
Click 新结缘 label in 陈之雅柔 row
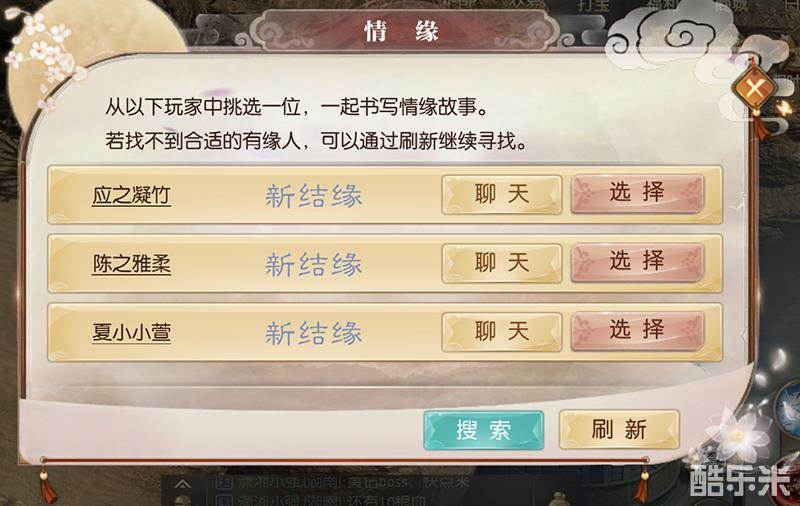(x=313, y=265)
